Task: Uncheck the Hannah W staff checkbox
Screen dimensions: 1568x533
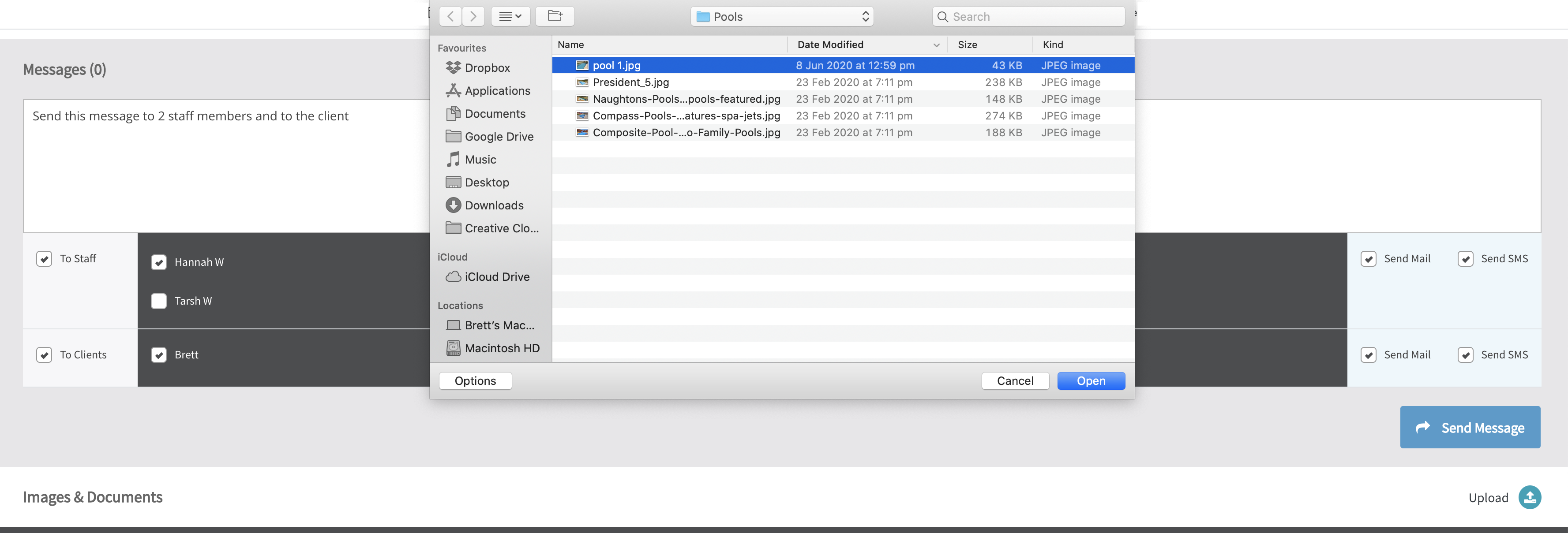Action: point(159,262)
